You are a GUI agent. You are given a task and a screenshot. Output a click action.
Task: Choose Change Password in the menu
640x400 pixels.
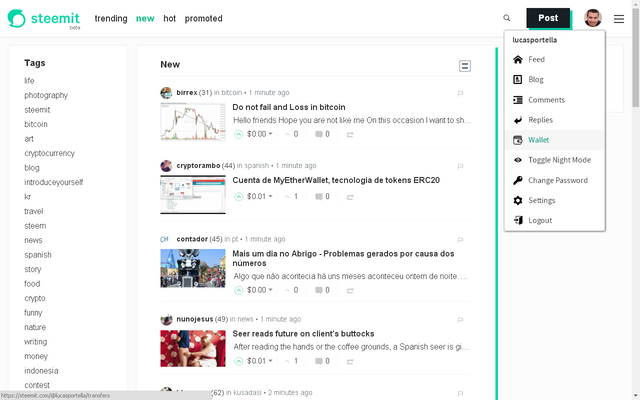tap(554, 180)
